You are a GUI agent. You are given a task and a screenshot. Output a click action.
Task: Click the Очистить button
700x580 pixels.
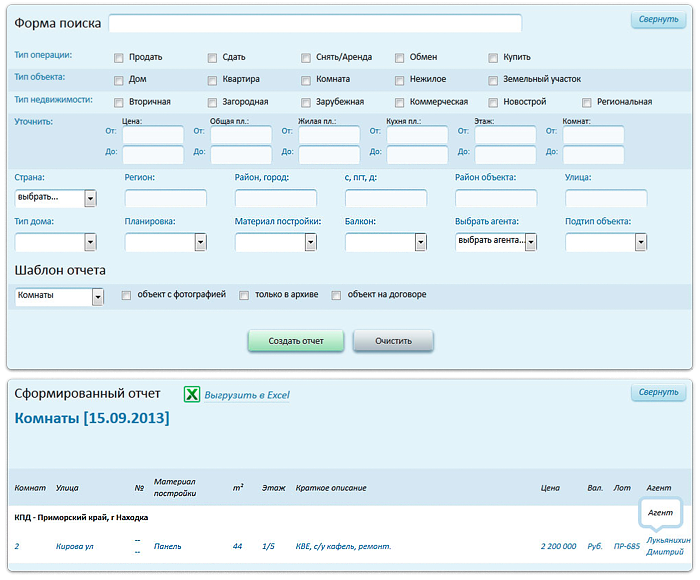(393, 341)
